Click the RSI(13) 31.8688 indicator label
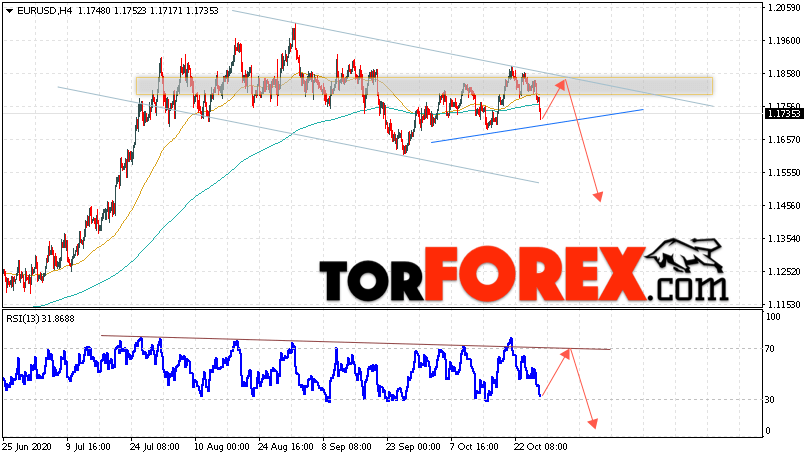 point(40,319)
